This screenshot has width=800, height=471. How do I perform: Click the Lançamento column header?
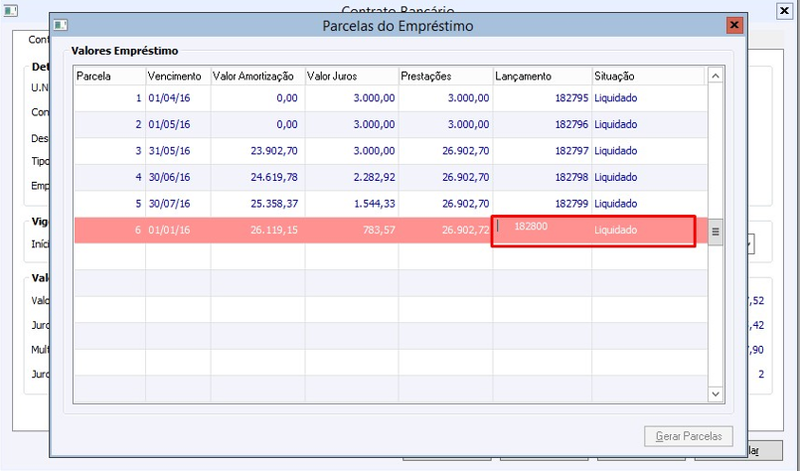point(542,76)
